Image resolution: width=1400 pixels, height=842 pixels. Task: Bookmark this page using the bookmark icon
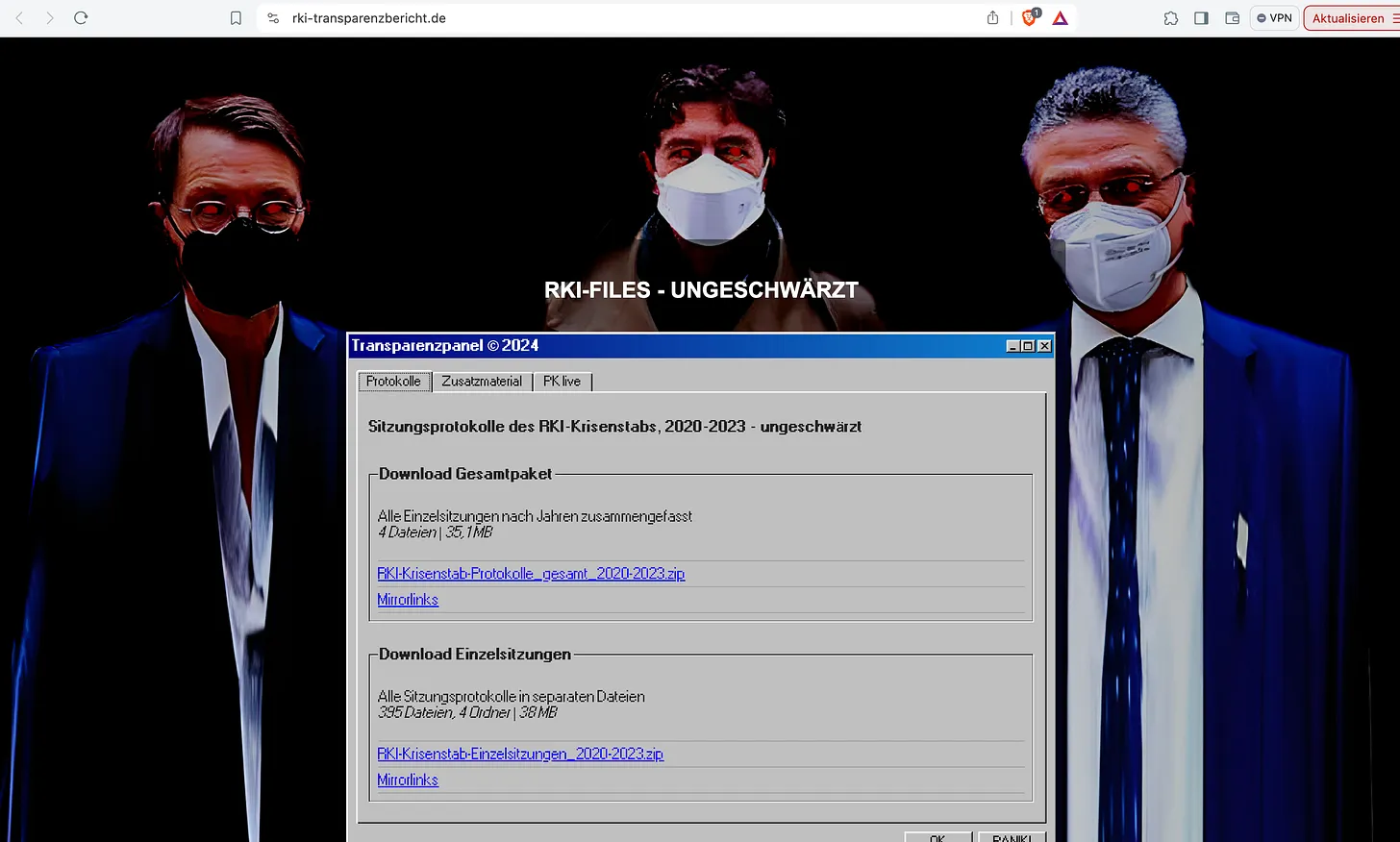[236, 18]
